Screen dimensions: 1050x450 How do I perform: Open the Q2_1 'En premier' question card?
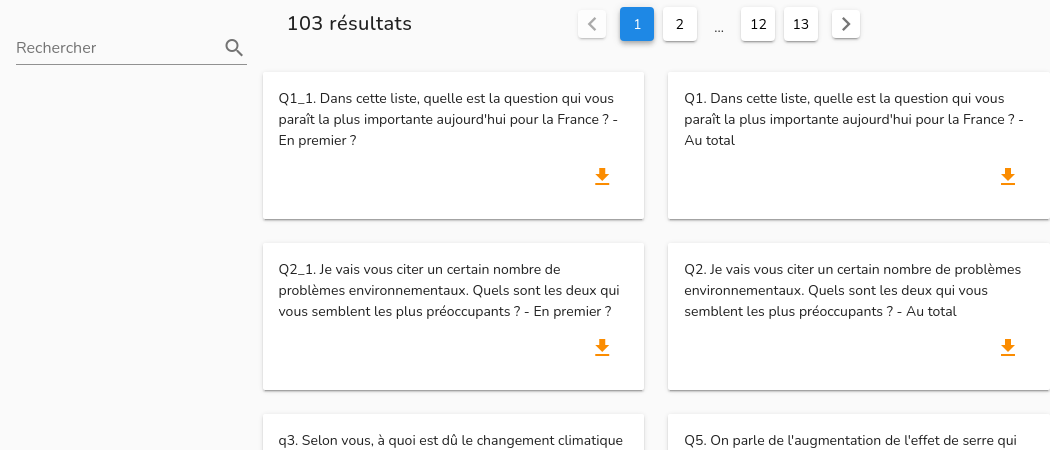coord(453,316)
